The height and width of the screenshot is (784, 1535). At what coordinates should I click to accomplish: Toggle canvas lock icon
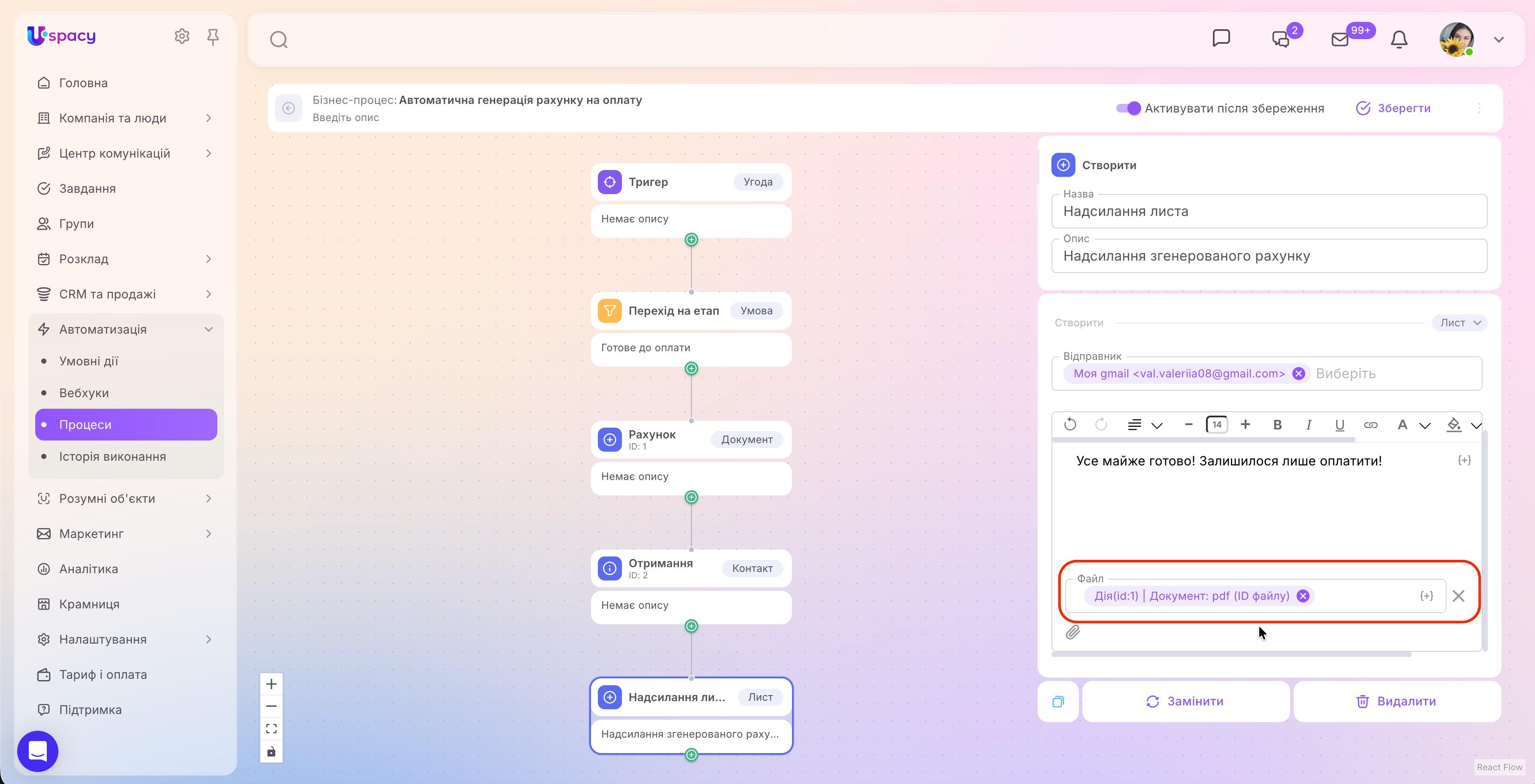(x=271, y=751)
